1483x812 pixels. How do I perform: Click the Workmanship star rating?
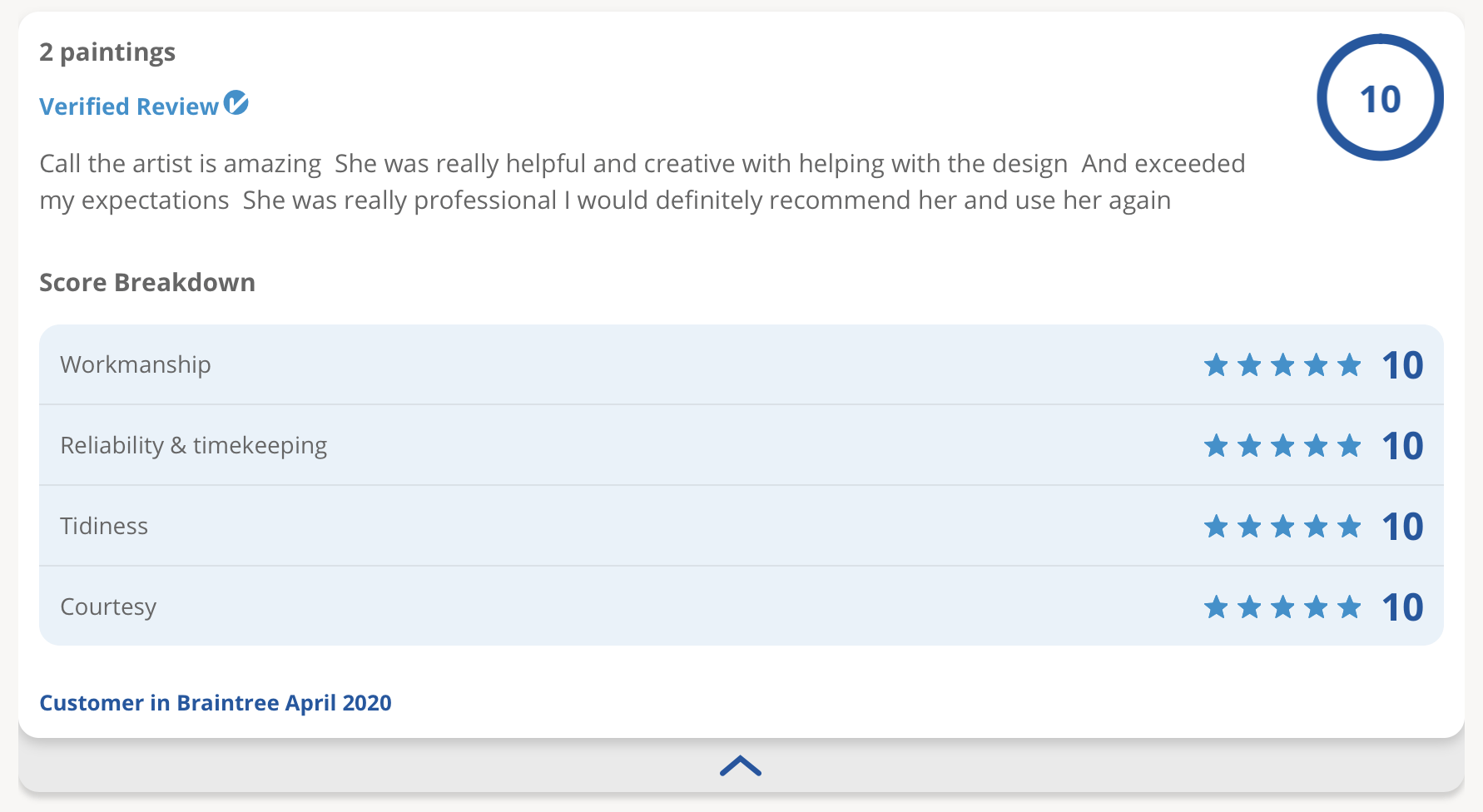tap(1282, 365)
